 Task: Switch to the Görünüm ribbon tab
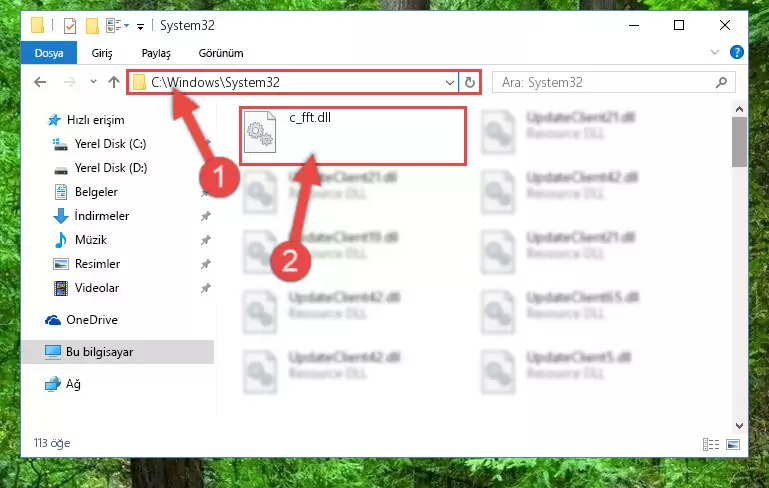[x=221, y=53]
